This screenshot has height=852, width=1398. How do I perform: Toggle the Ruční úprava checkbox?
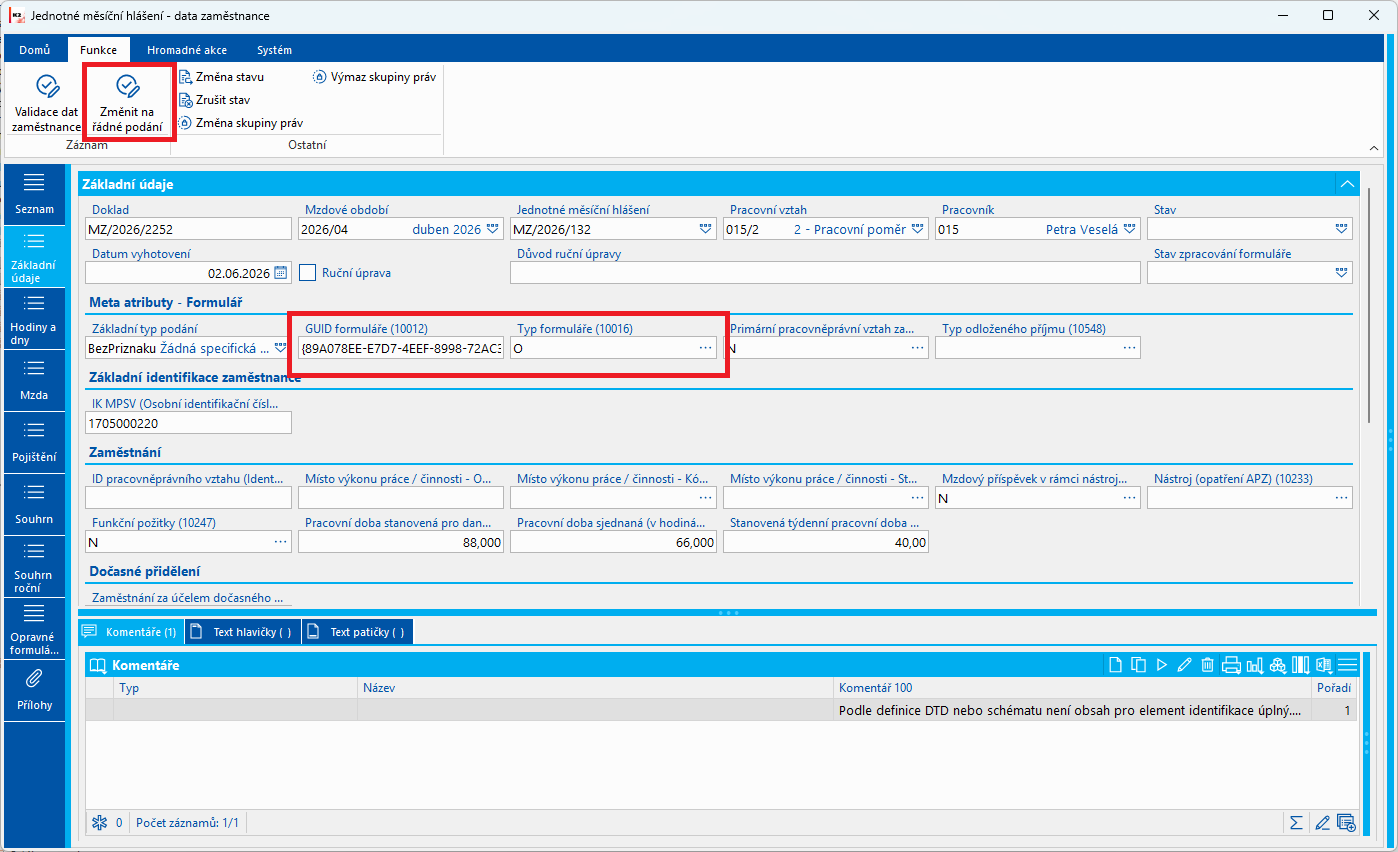click(x=308, y=272)
